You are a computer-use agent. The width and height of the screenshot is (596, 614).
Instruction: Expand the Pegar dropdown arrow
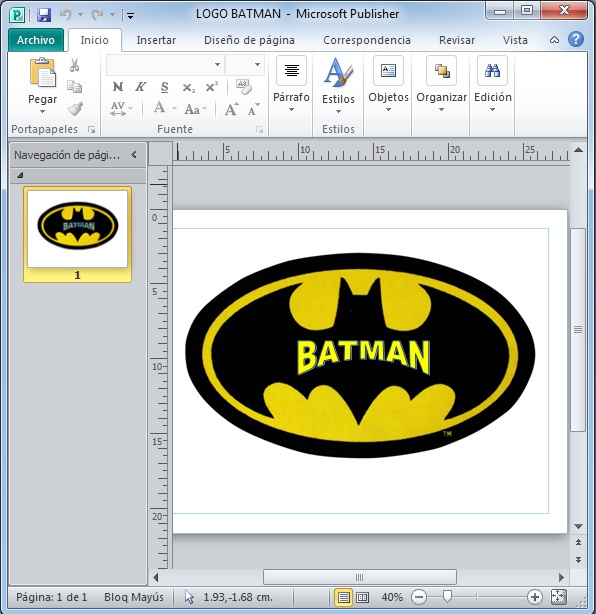(x=42, y=112)
